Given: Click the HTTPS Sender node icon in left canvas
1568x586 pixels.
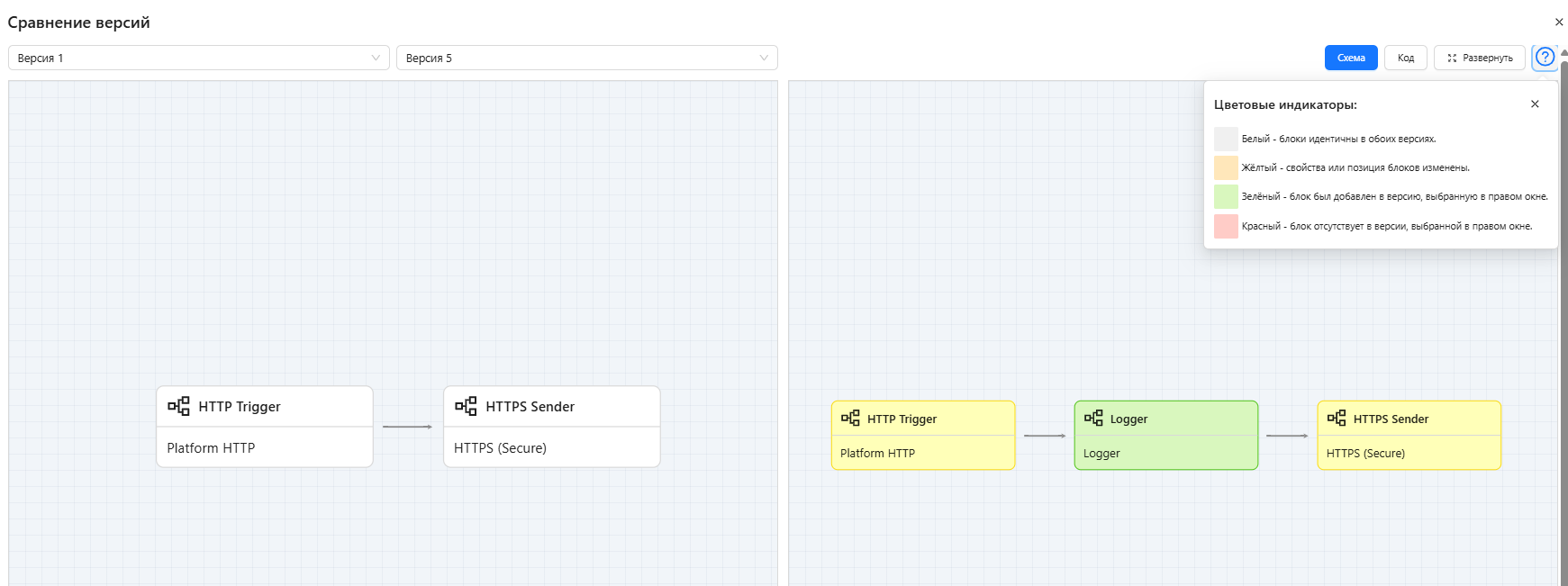Looking at the screenshot, I should [466, 406].
